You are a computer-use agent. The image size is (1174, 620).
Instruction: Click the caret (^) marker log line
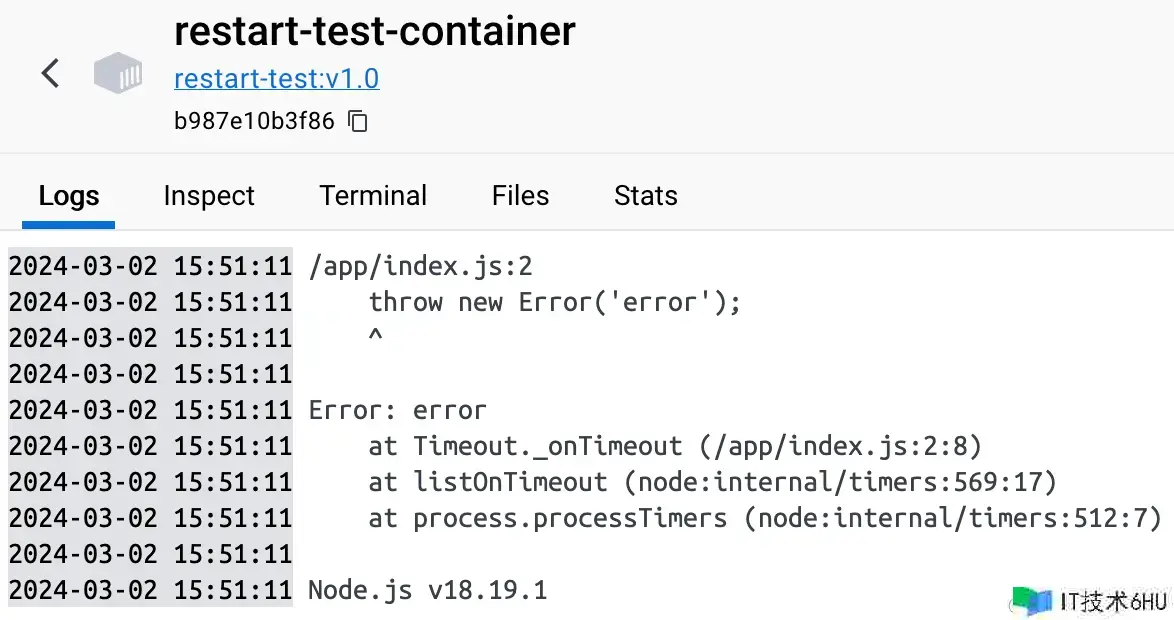pos(376,338)
